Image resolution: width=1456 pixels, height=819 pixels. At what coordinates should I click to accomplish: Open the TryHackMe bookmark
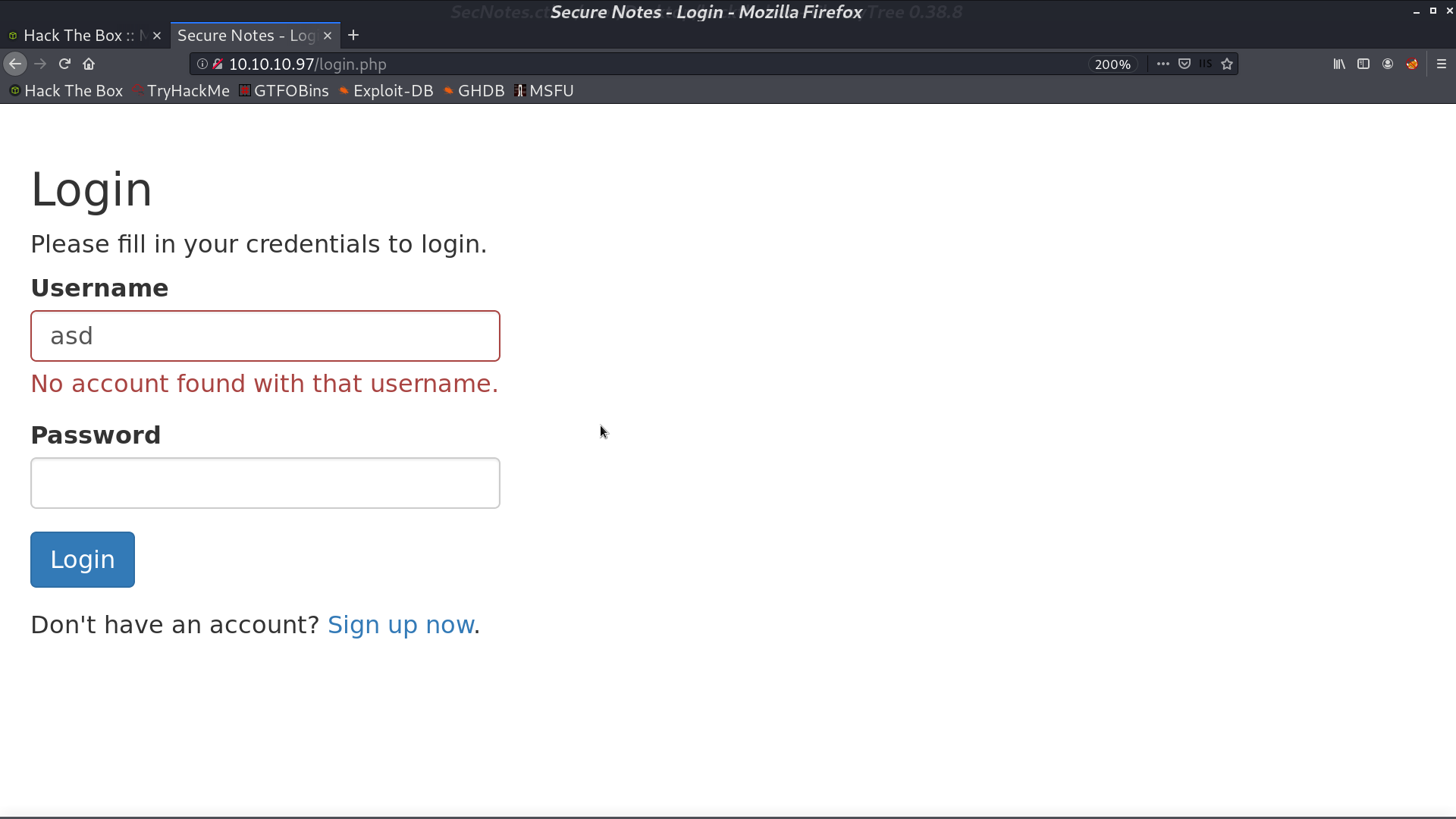click(x=181, y=91)
